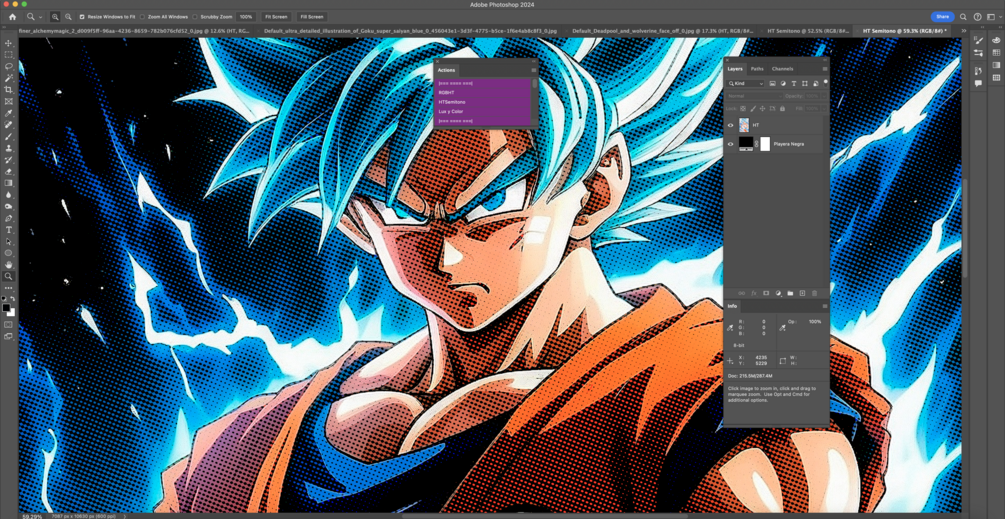Toggle lock all for the layer
This screenshot has width=1005, height=519.
coord(782,109)
